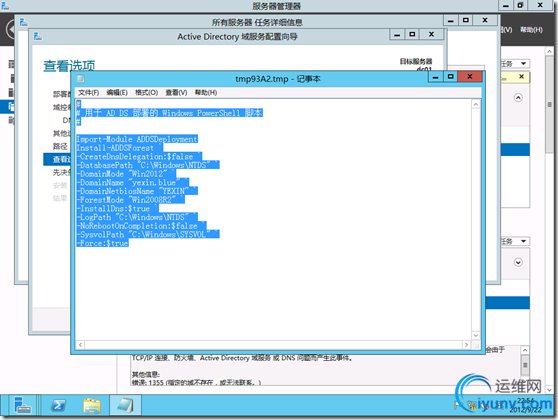558x420 pixels.
Task: Close the Notepad window
Action: [470, 76]
